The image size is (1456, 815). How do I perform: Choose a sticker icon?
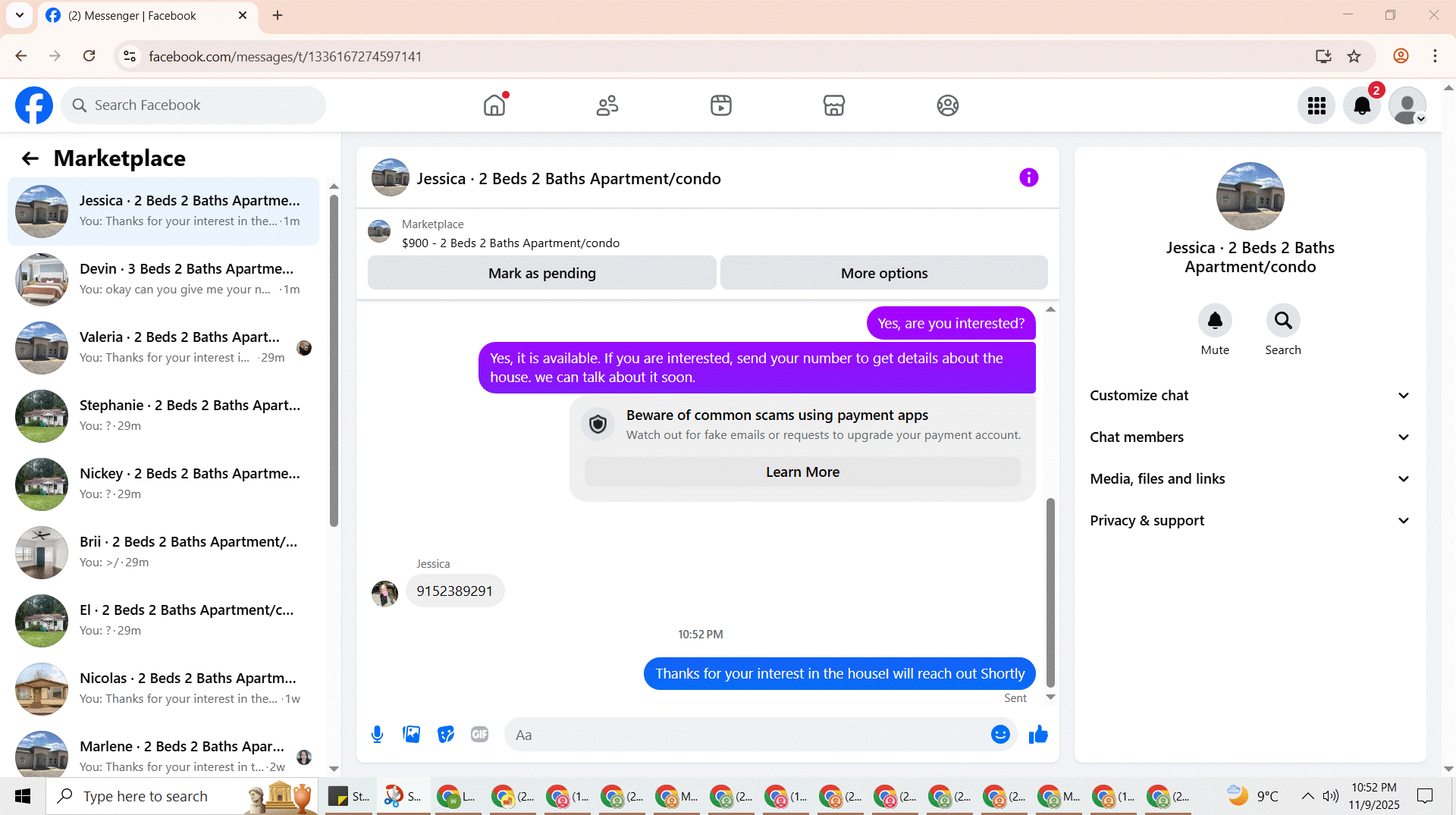pos(446,735)
